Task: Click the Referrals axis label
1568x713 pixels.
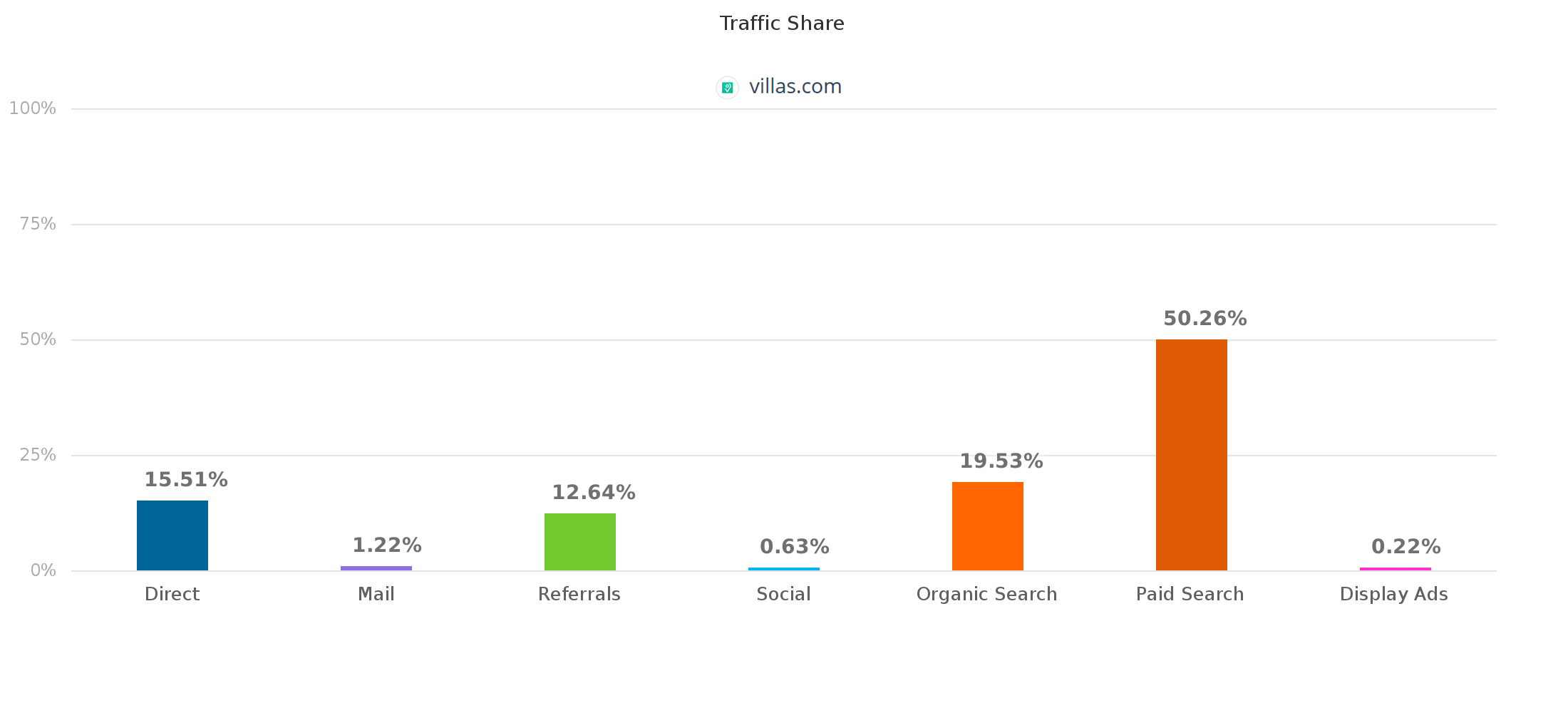Action: (x=579, y=595)
